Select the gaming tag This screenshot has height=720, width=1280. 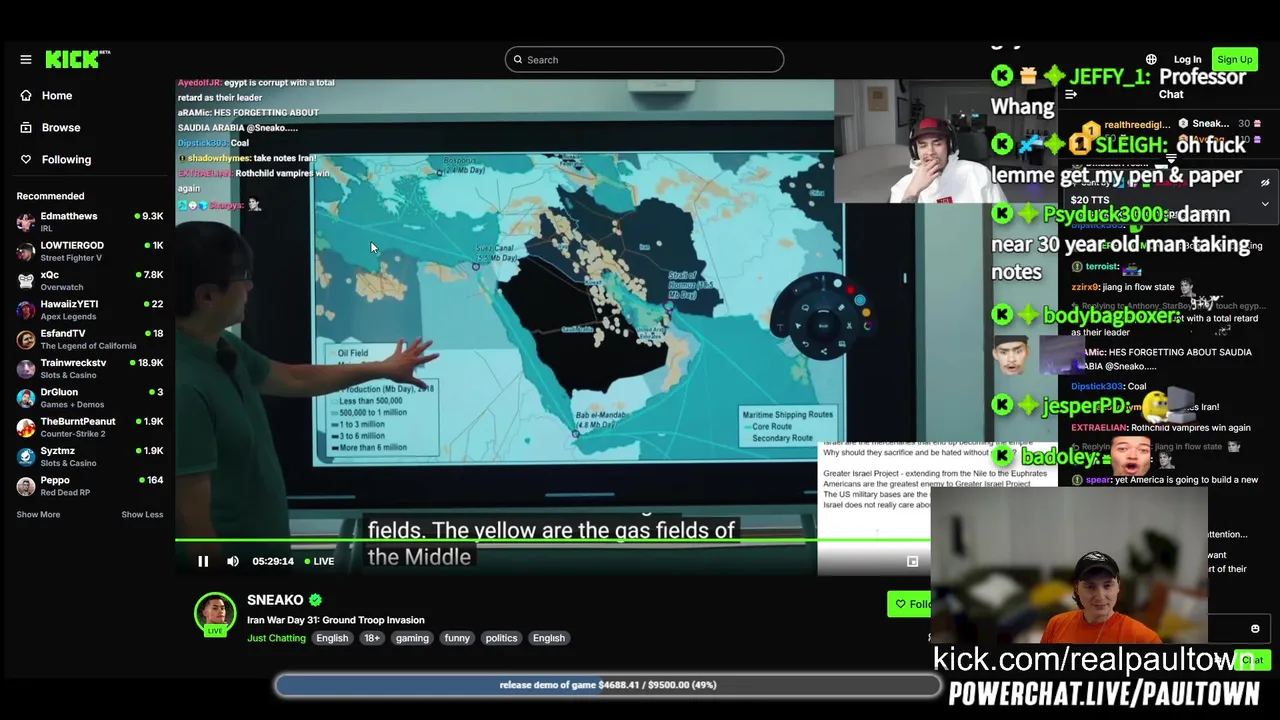[x=412, y=638]
